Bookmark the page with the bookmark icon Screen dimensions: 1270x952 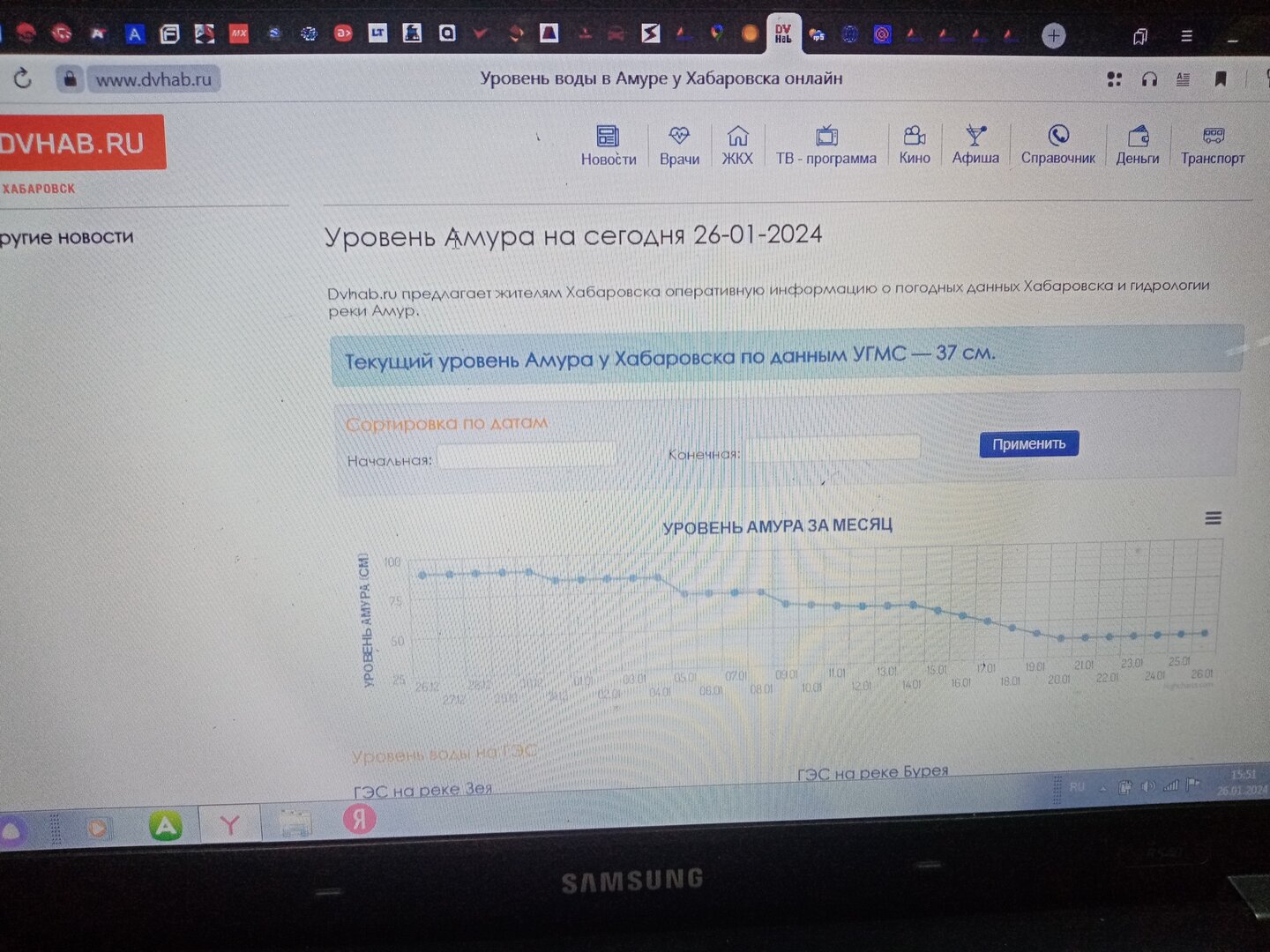[1221, 78]
